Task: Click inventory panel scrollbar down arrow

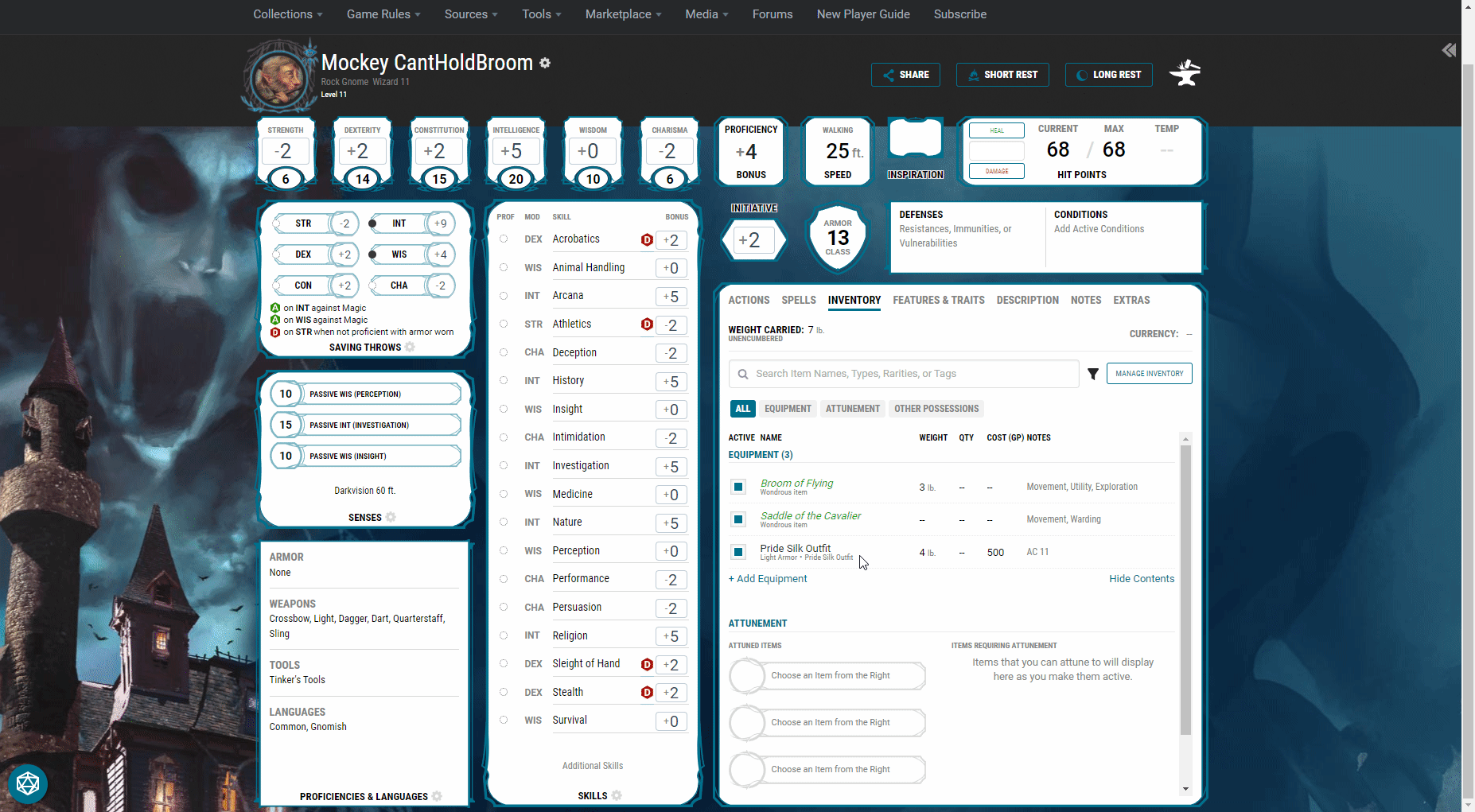Action: tap(1185, 789)
